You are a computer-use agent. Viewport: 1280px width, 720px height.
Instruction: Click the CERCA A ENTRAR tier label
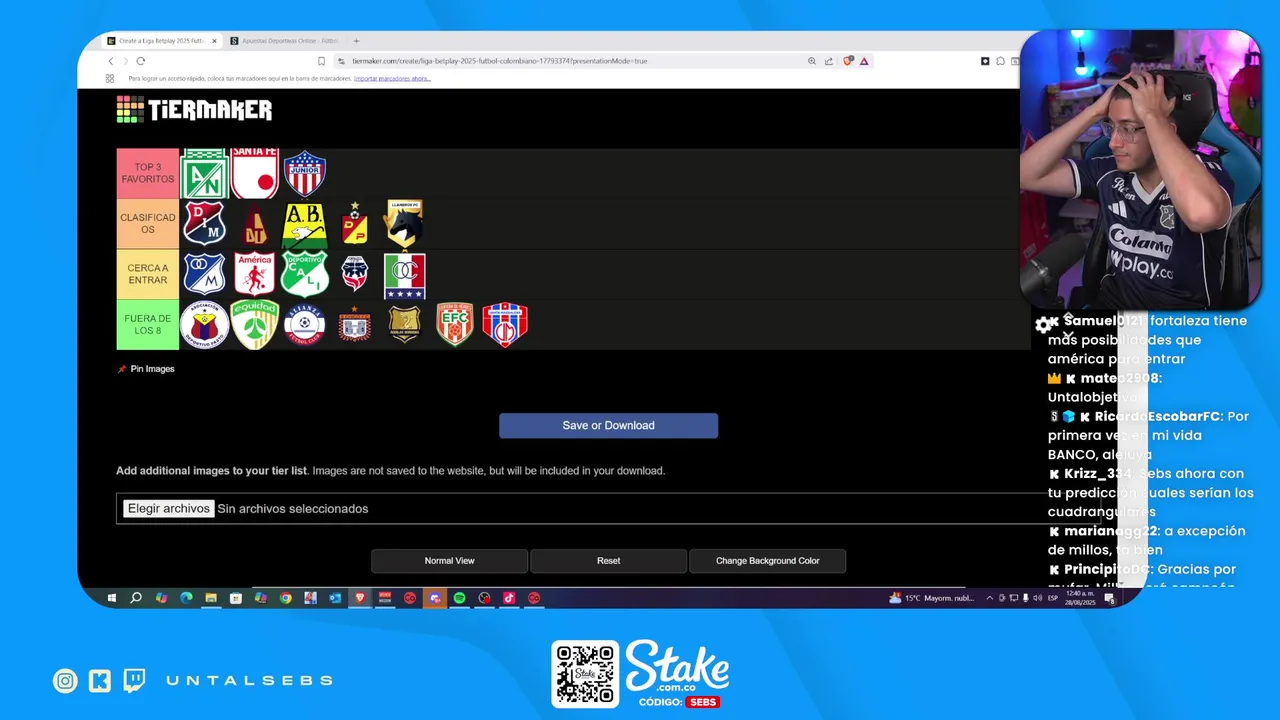(148, 274)
